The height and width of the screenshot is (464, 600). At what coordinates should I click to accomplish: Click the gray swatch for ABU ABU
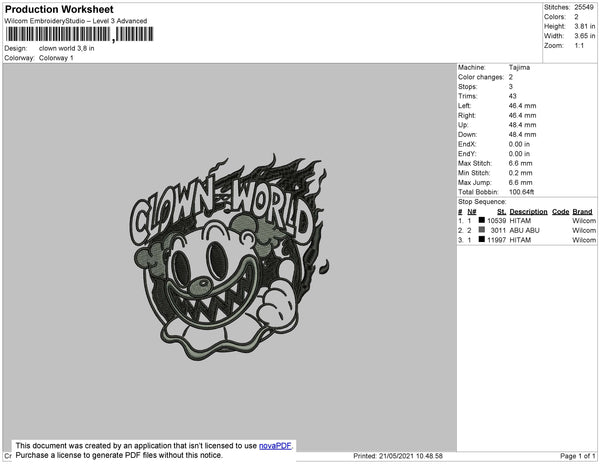click(482, 230)
